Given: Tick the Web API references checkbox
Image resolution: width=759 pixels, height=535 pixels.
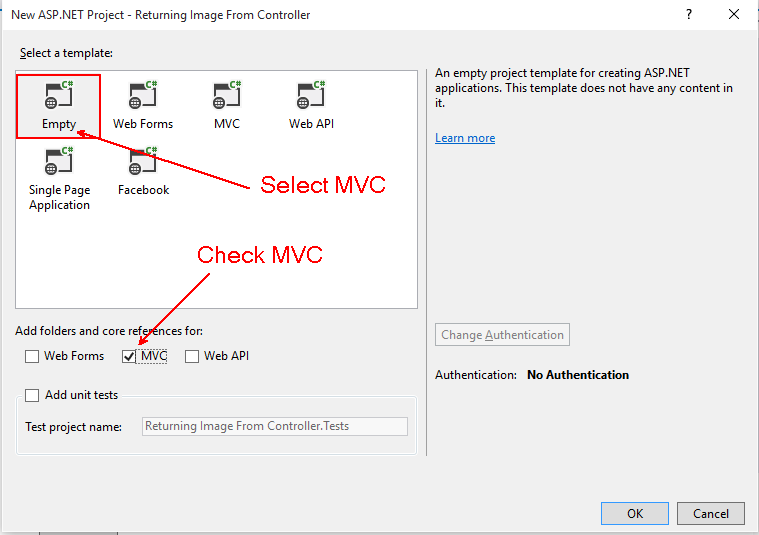Looking at the screenshot, I should (x=192, y=356).
